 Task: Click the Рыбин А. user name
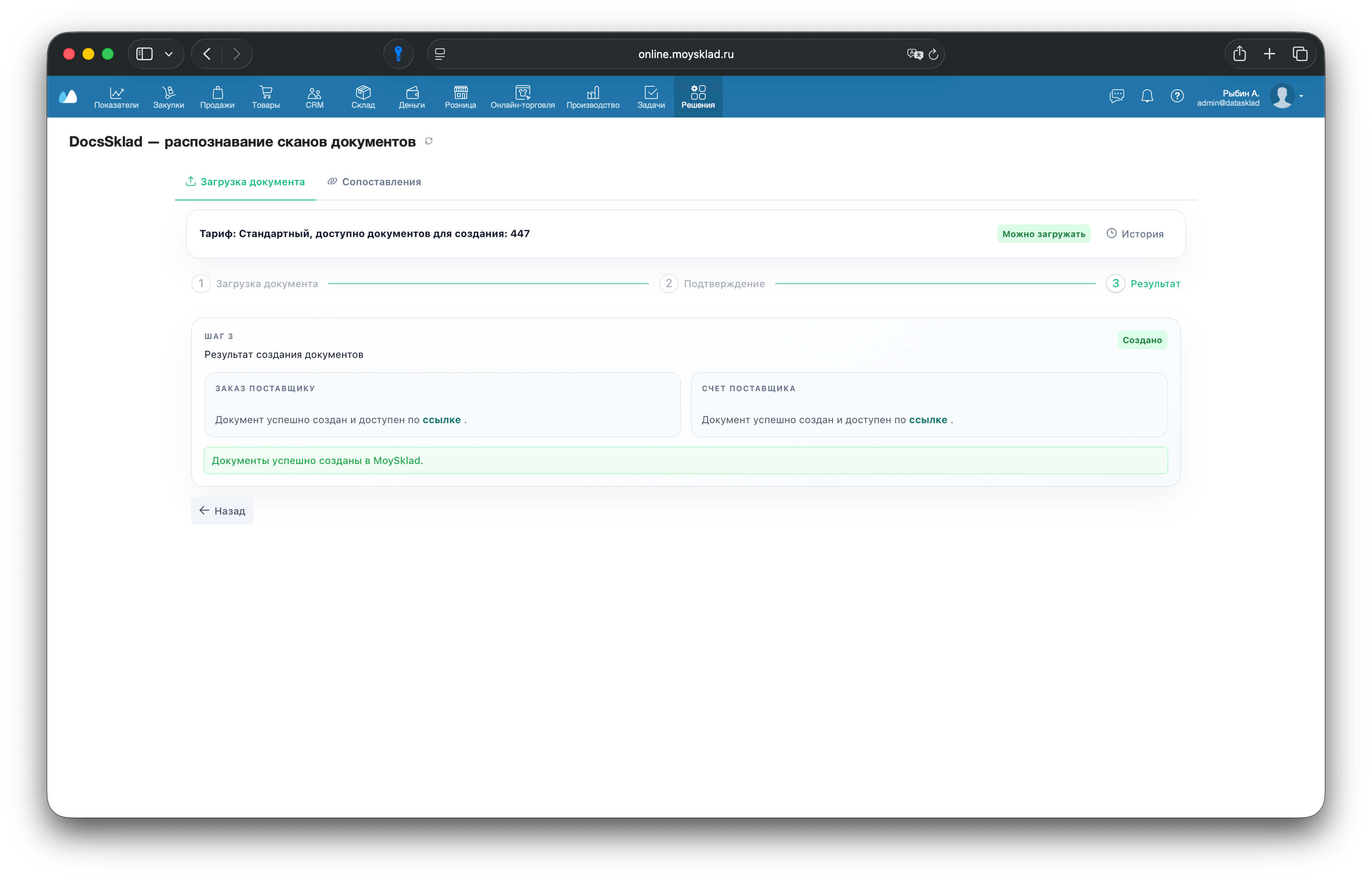click(1241, 93)
